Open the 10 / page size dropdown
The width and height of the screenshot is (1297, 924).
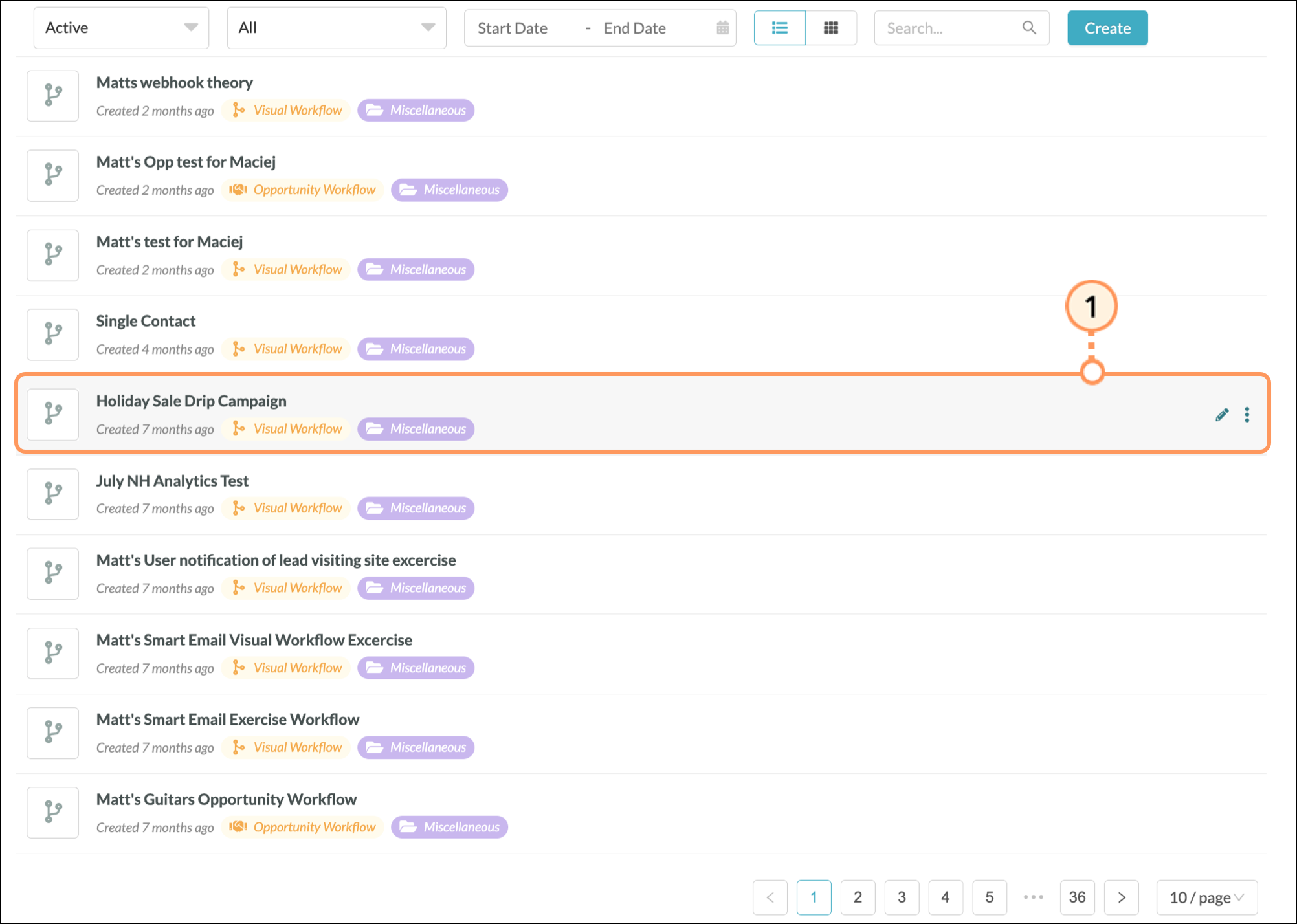tap(1206, 897)
